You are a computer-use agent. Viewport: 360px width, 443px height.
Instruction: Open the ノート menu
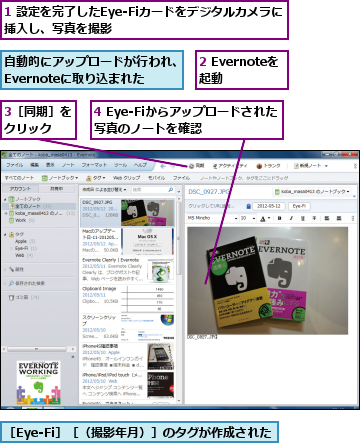point(68,165)
